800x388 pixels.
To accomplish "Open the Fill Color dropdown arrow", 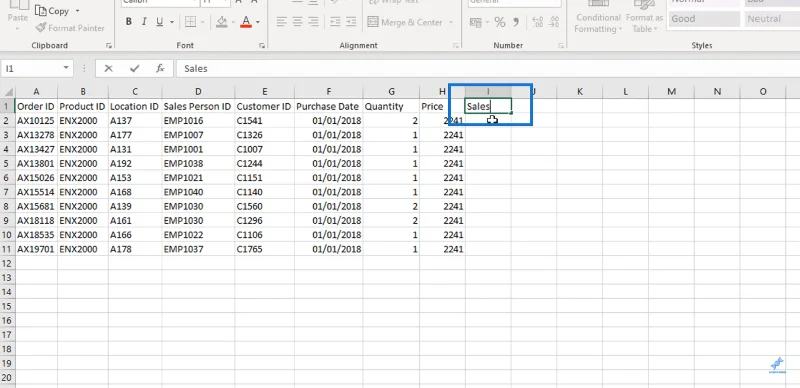I will click(x=234, y=22).
